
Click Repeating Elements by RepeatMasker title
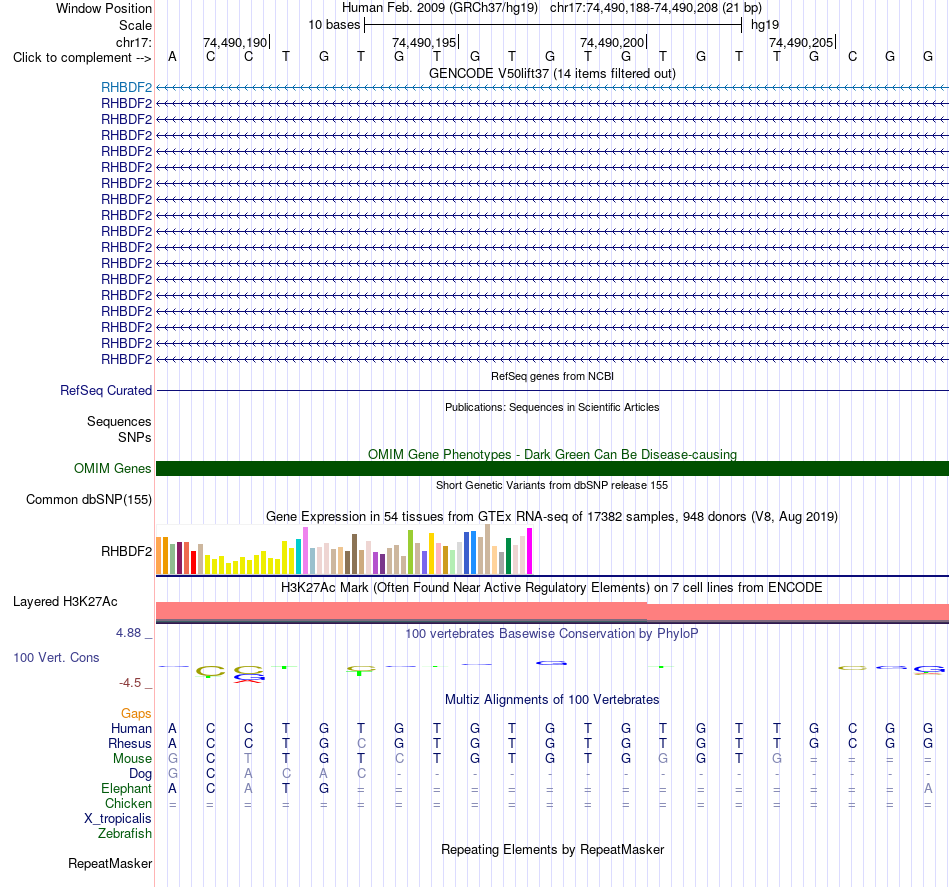click(552, 849)
